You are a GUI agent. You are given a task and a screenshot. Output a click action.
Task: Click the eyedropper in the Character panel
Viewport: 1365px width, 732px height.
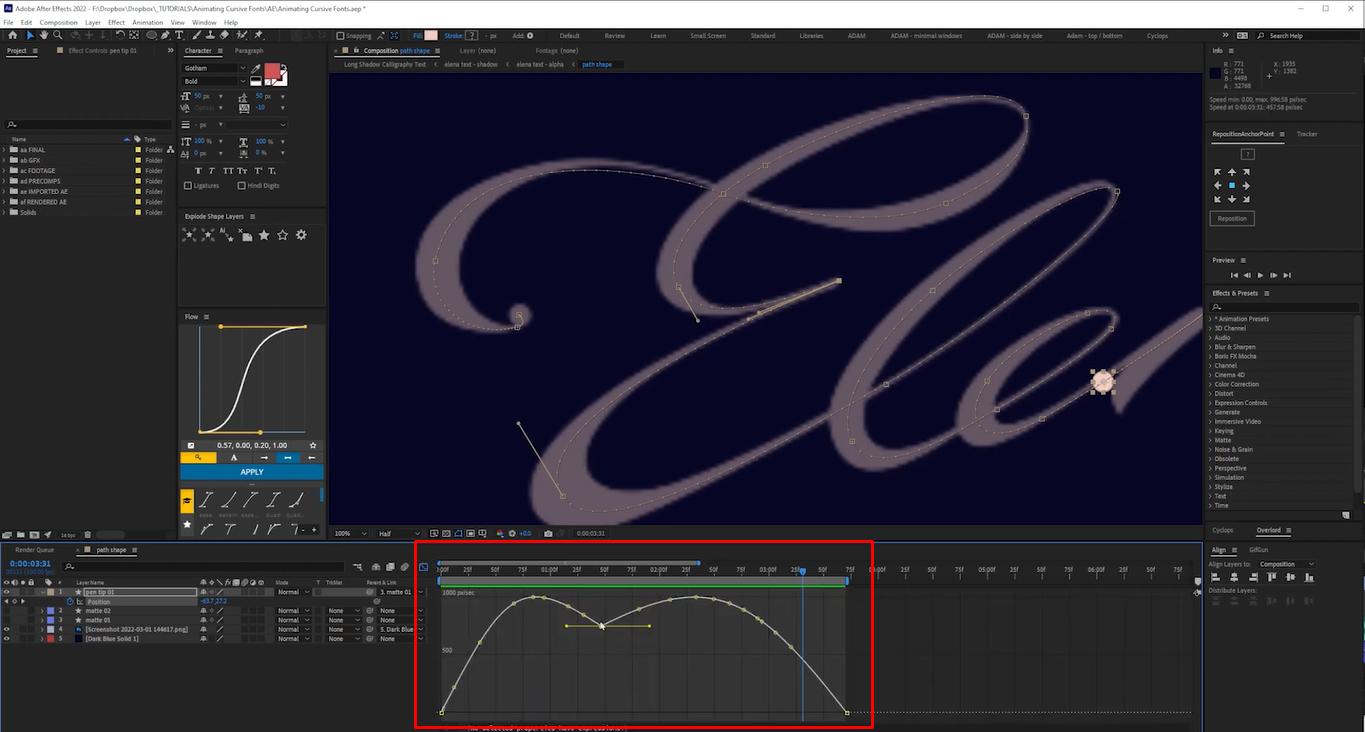[256, 68]
